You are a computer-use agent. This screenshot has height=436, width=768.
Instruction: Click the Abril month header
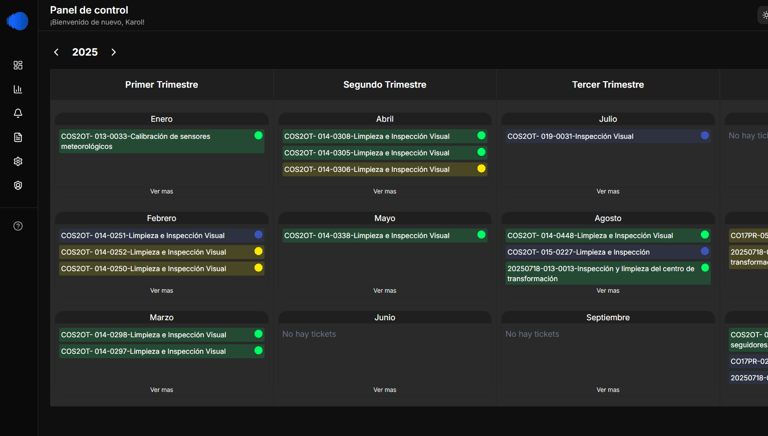[x=384, y=119]
